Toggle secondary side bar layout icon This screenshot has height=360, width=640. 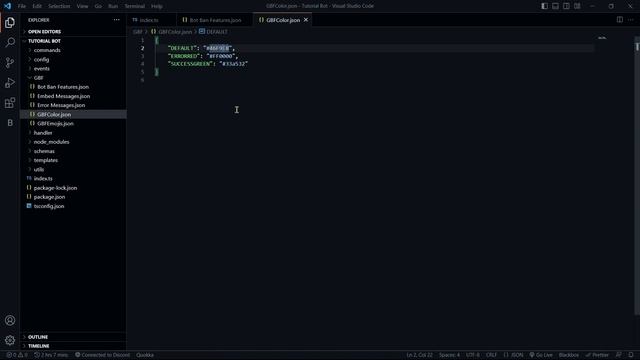(x=566, y=6)
